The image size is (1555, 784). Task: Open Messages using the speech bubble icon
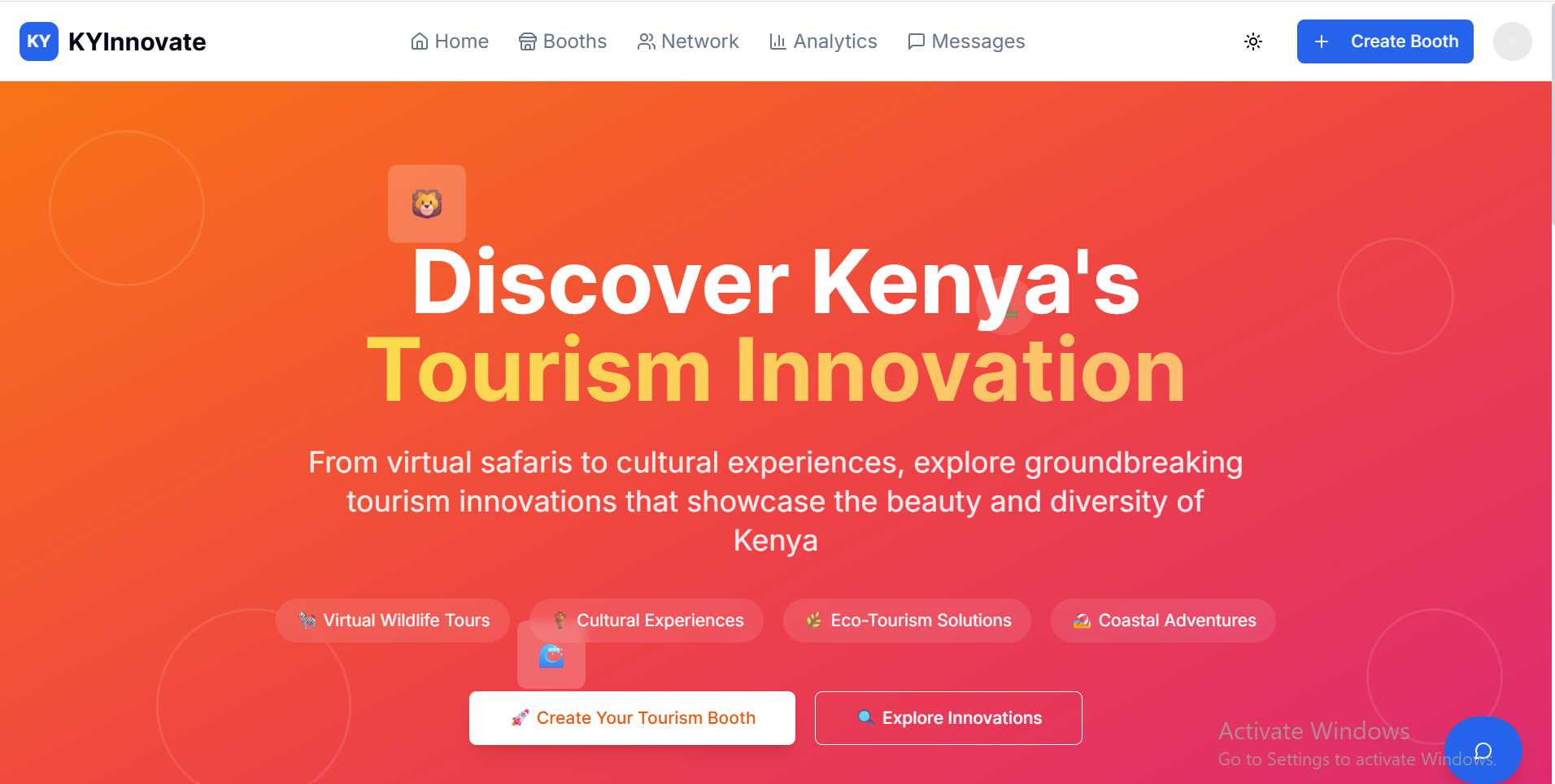[x=916, y=41]
